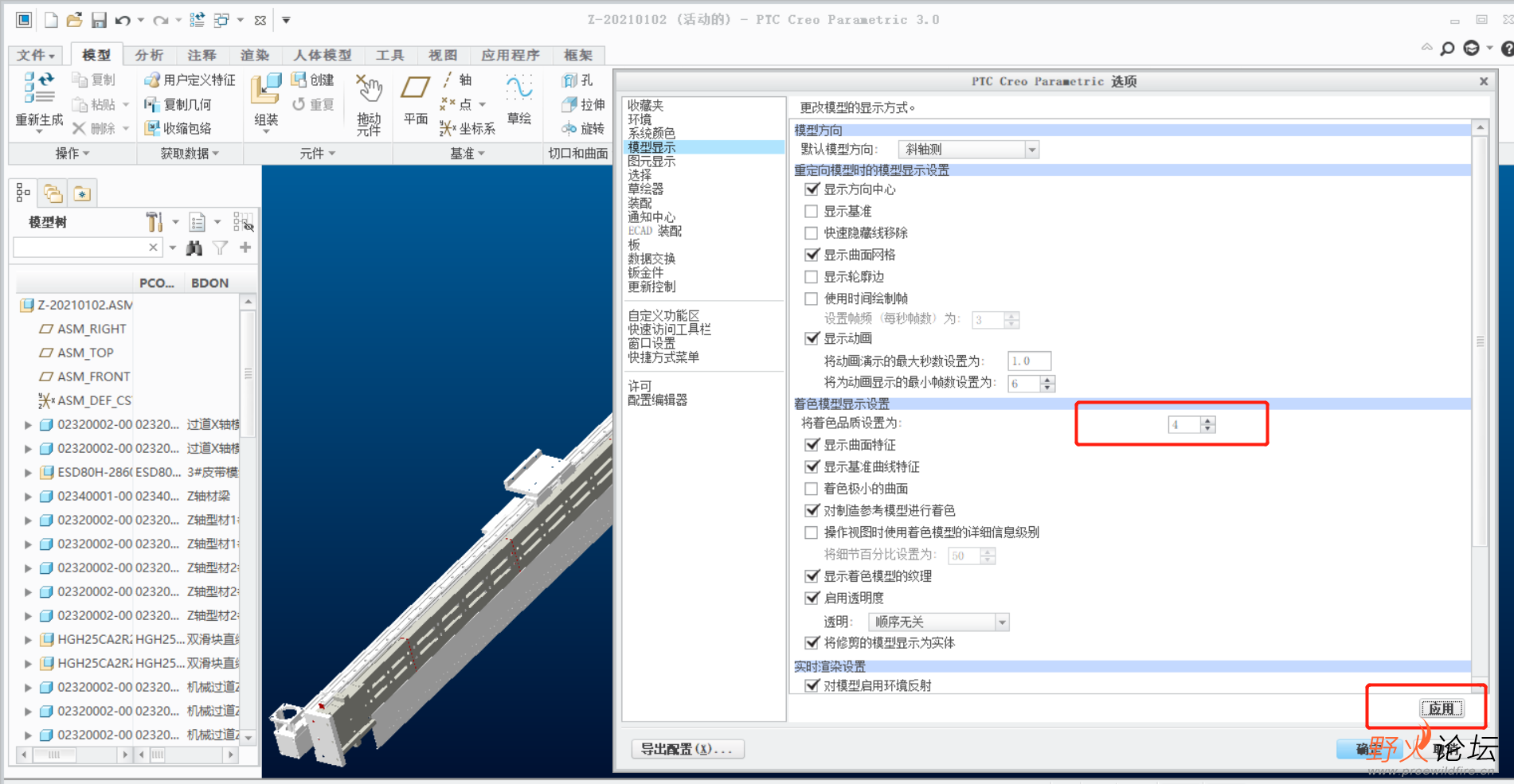
Task: Switch to the 视图 ribbon tab
Action: tap(443, 55)
